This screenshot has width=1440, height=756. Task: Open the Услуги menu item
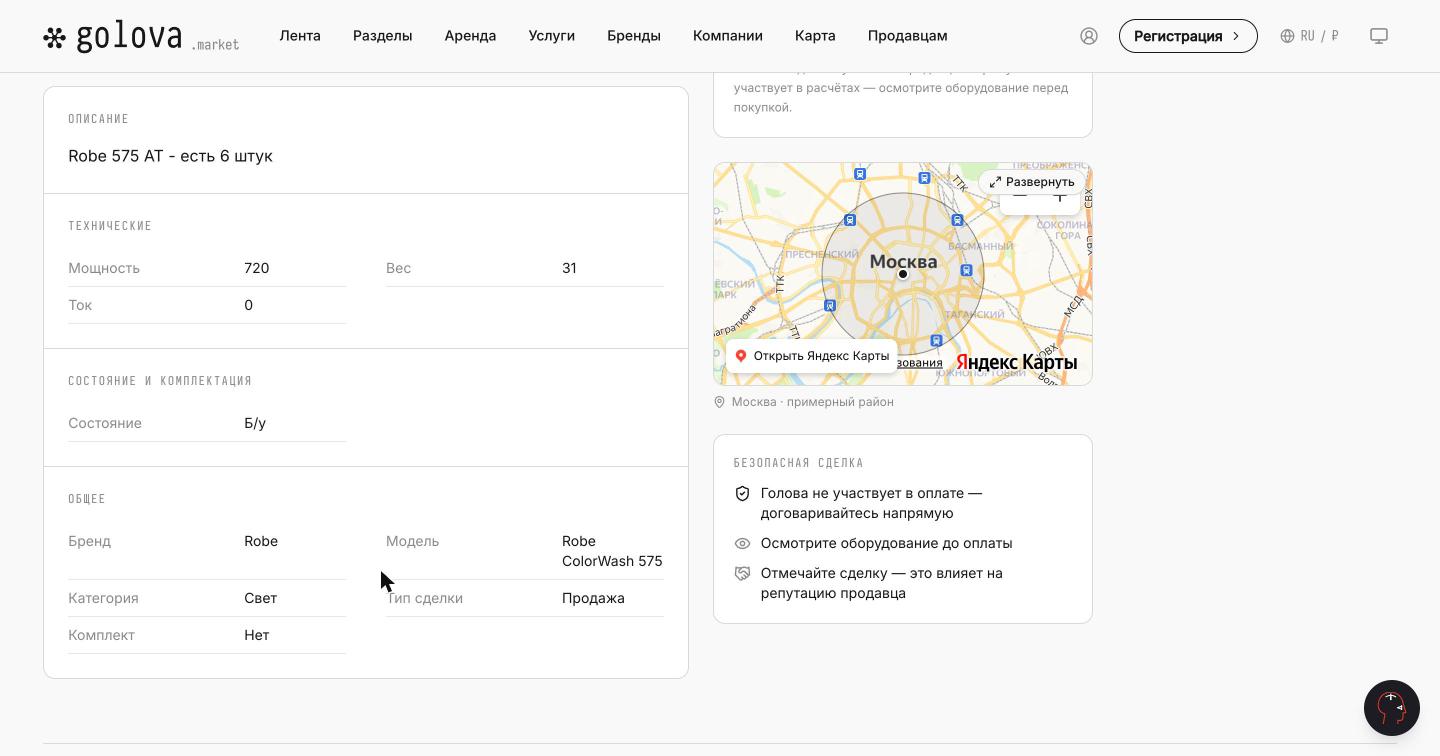coord(552,36)
